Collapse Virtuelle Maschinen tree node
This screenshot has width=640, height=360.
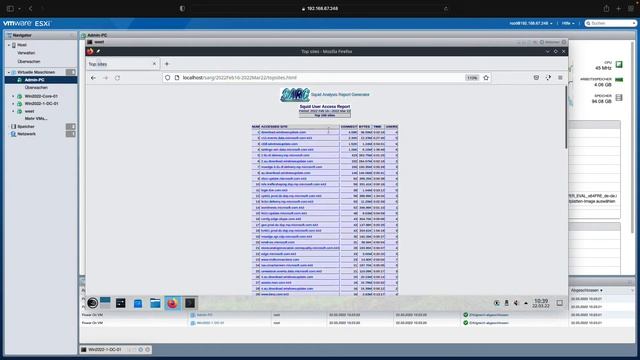[x=9, y=72]
